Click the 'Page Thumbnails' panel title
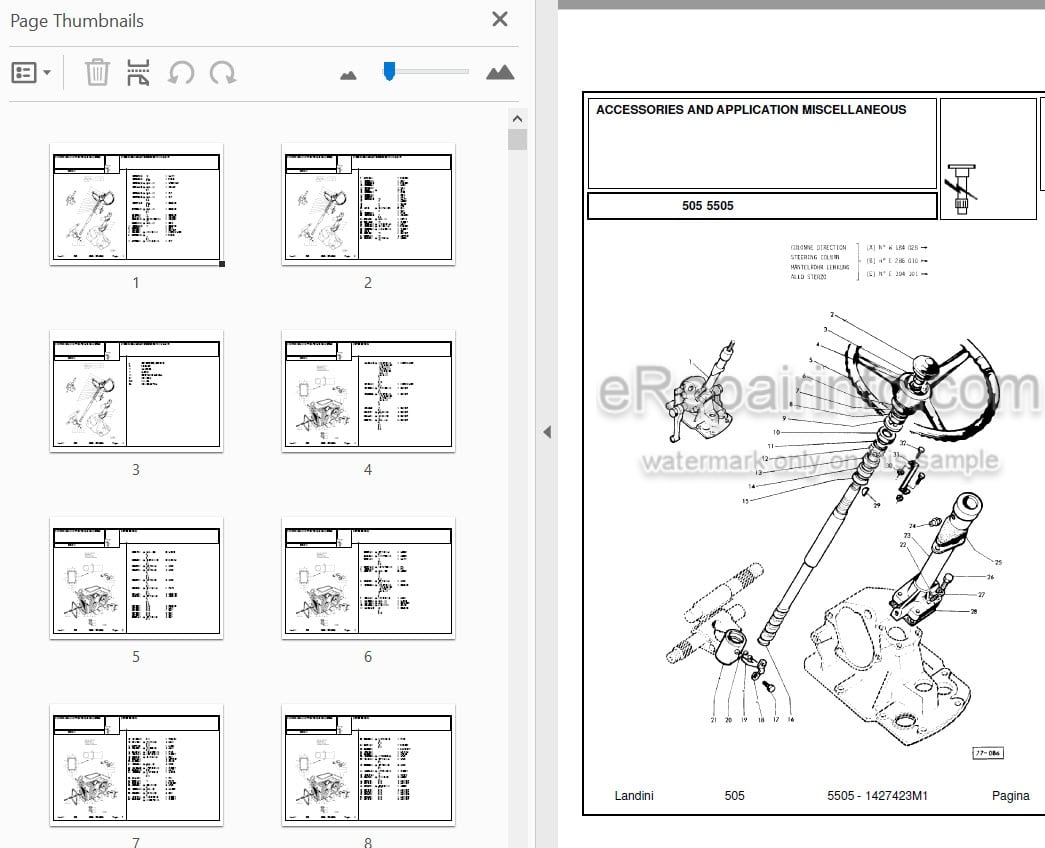Screen dimensions: 1045x848 77,21
